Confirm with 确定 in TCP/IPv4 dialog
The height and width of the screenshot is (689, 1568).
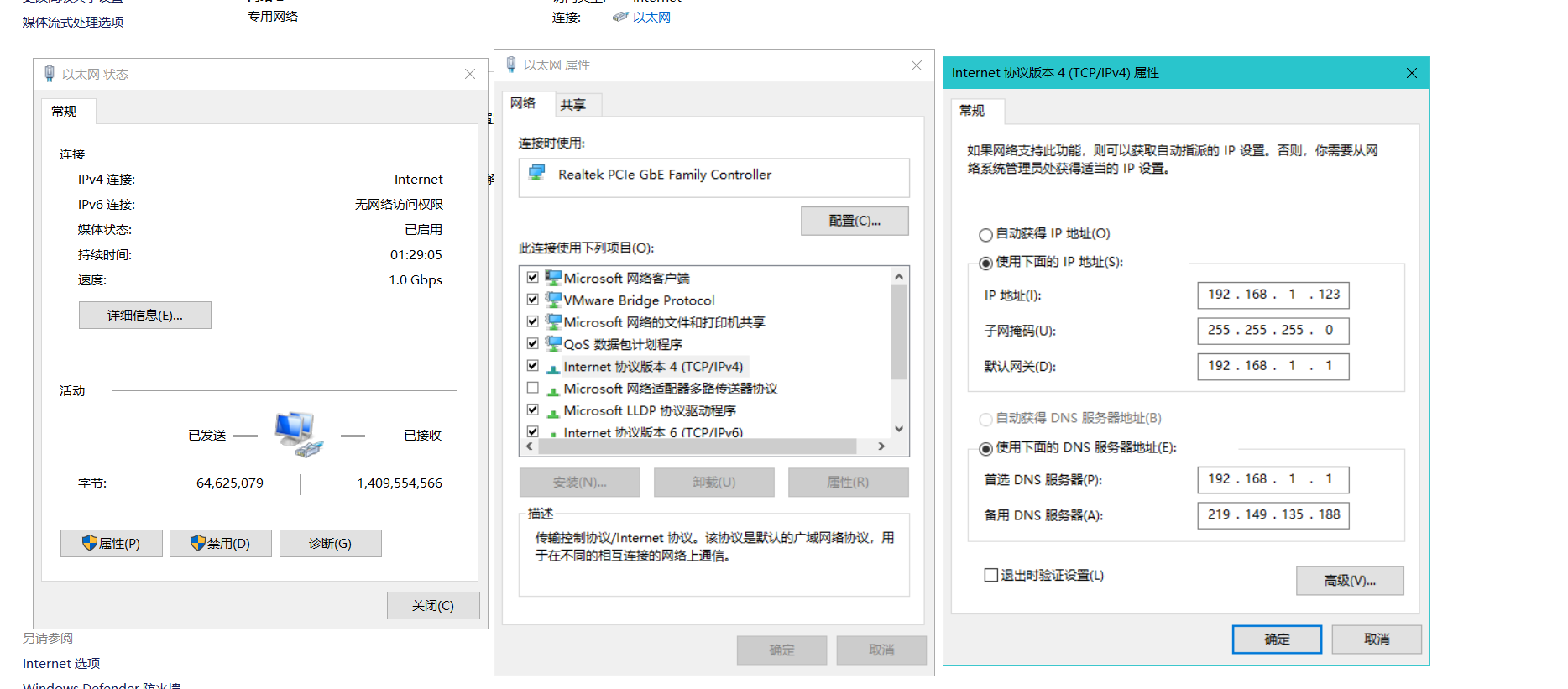[x=1277, y=639]
